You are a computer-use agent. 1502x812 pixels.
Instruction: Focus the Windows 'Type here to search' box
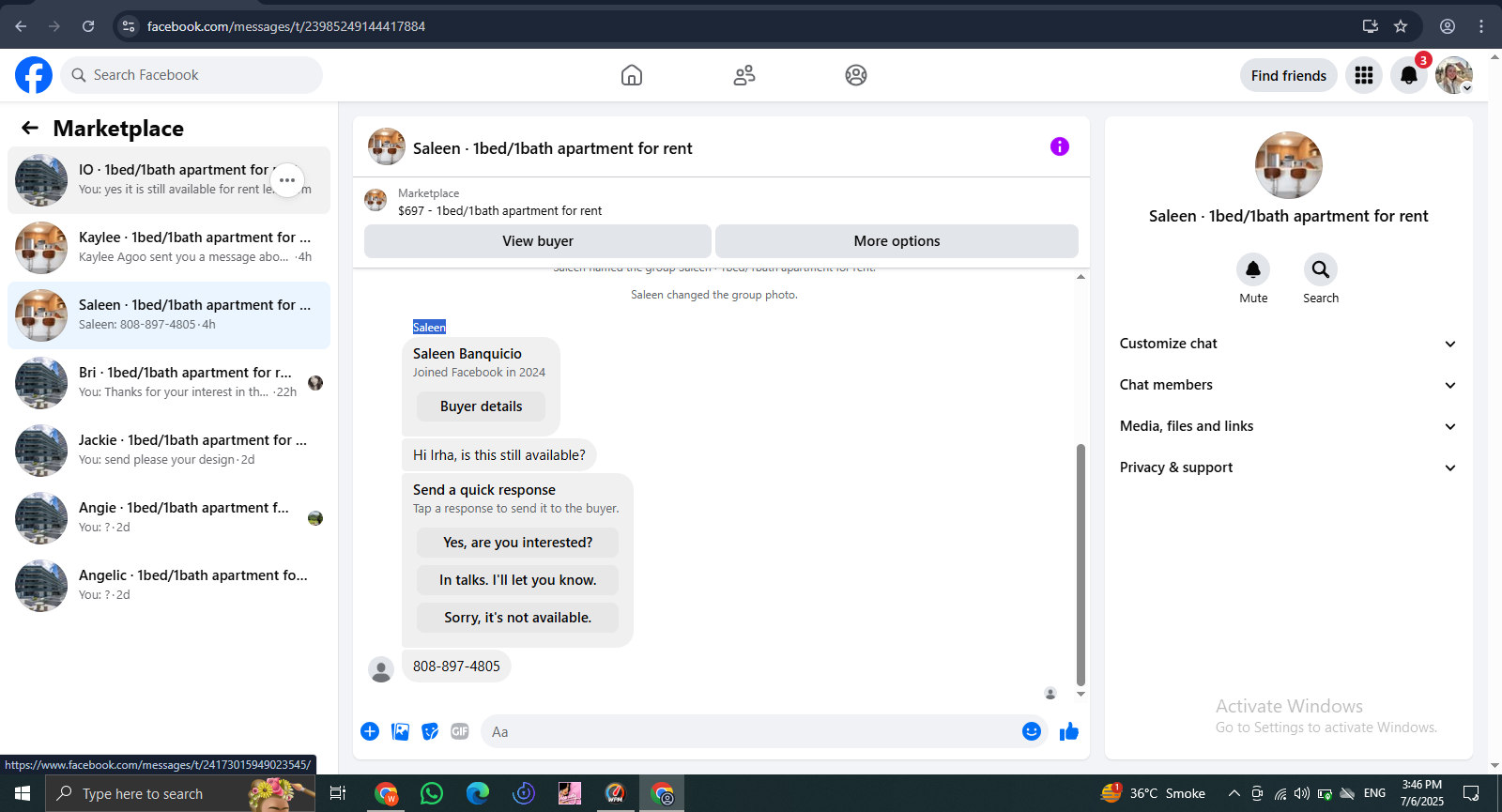[x=180, y=793]
